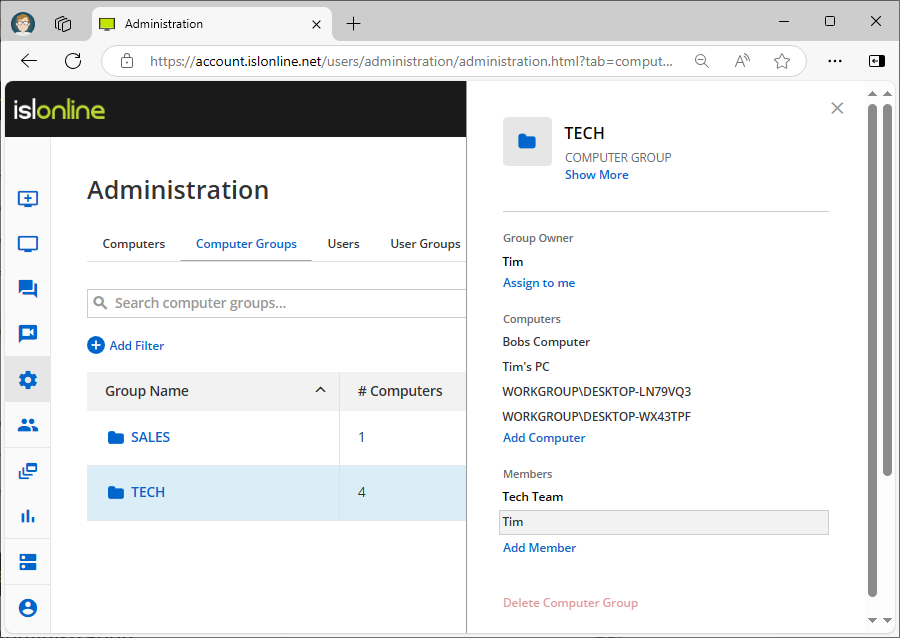Open the users group icon in the sidebar
Image resolution: width=900 pixels, height=638 pixels.
28,425
